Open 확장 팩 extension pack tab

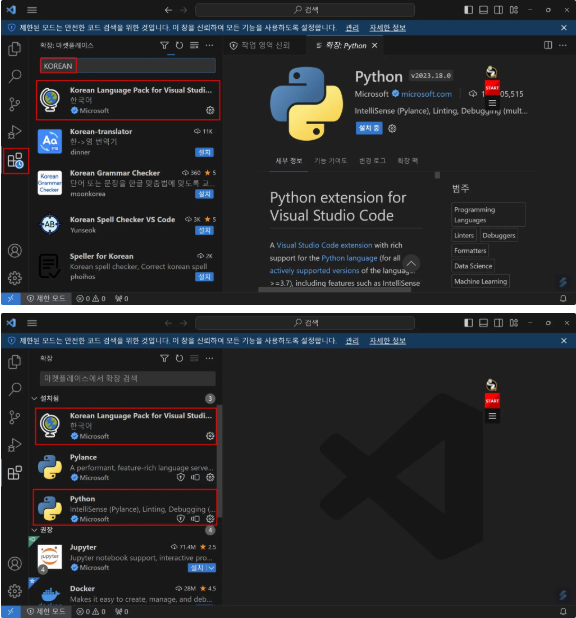coord(408,161)
